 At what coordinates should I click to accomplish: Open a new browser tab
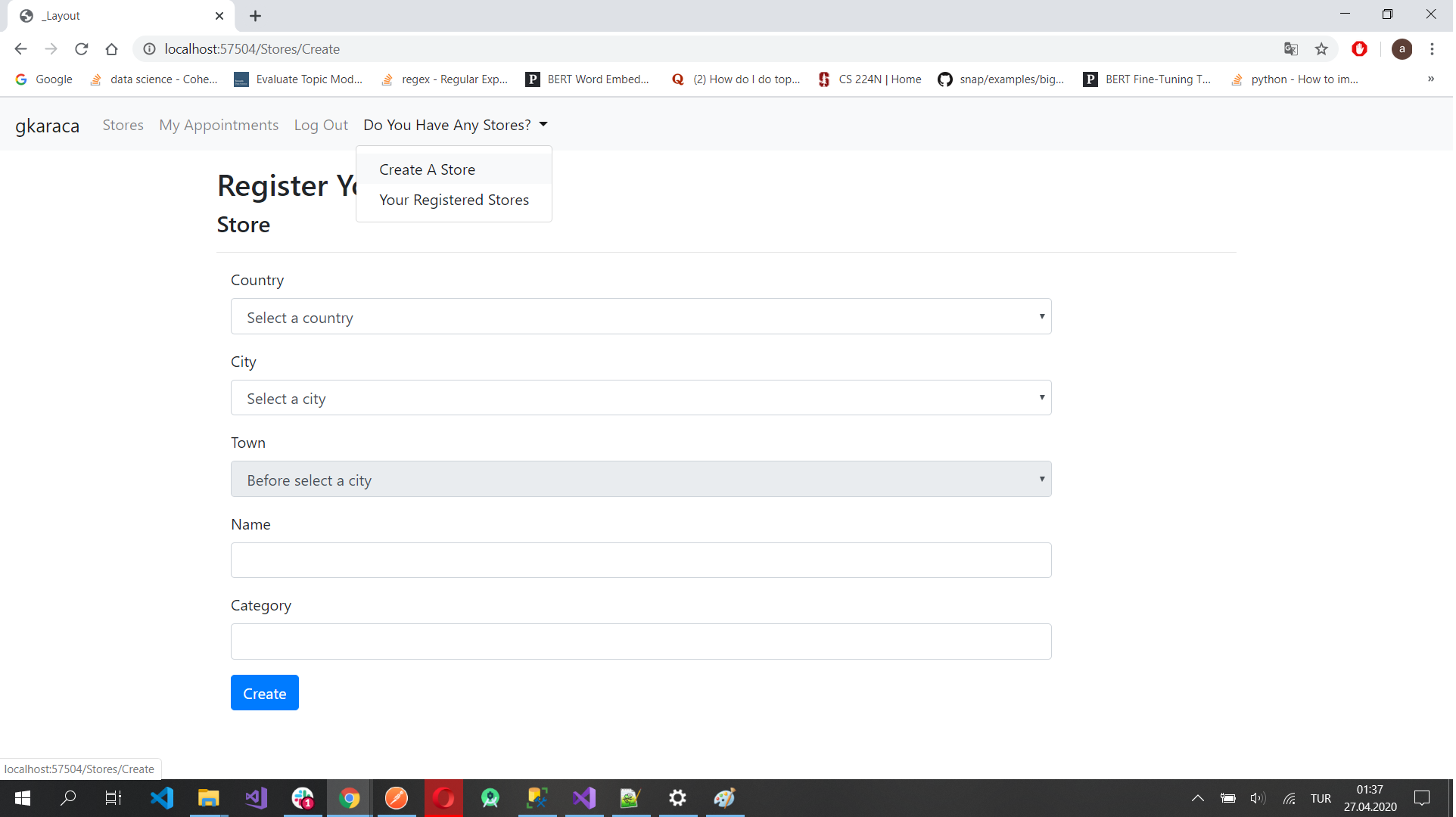pos(255,16)
